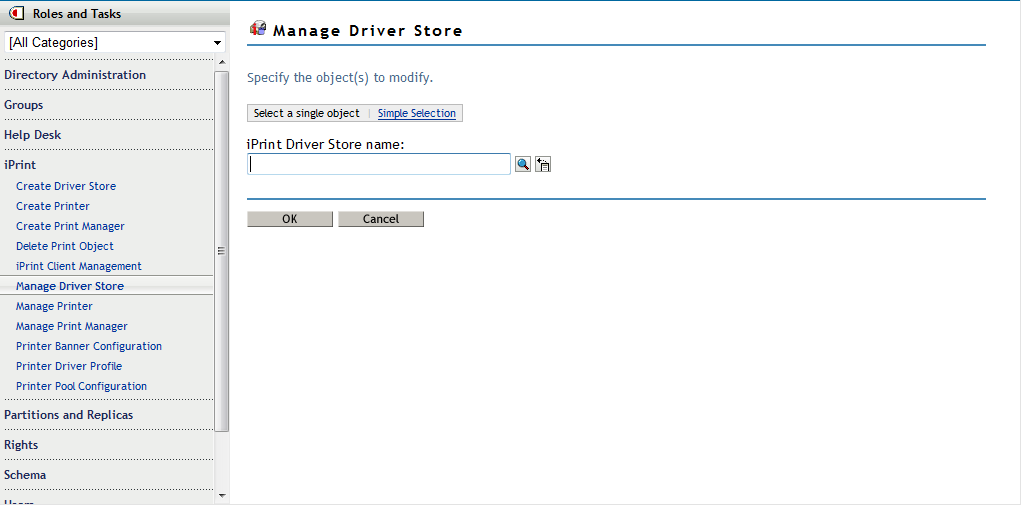Expand Directory Administration category
1022x506 pixels.
point(75,75)
